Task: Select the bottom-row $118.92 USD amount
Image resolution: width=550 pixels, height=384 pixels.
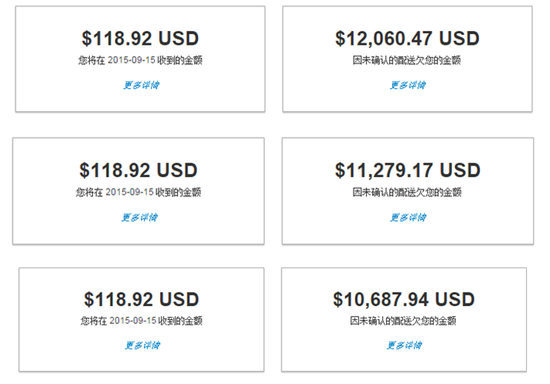Action: pos(142,299)
